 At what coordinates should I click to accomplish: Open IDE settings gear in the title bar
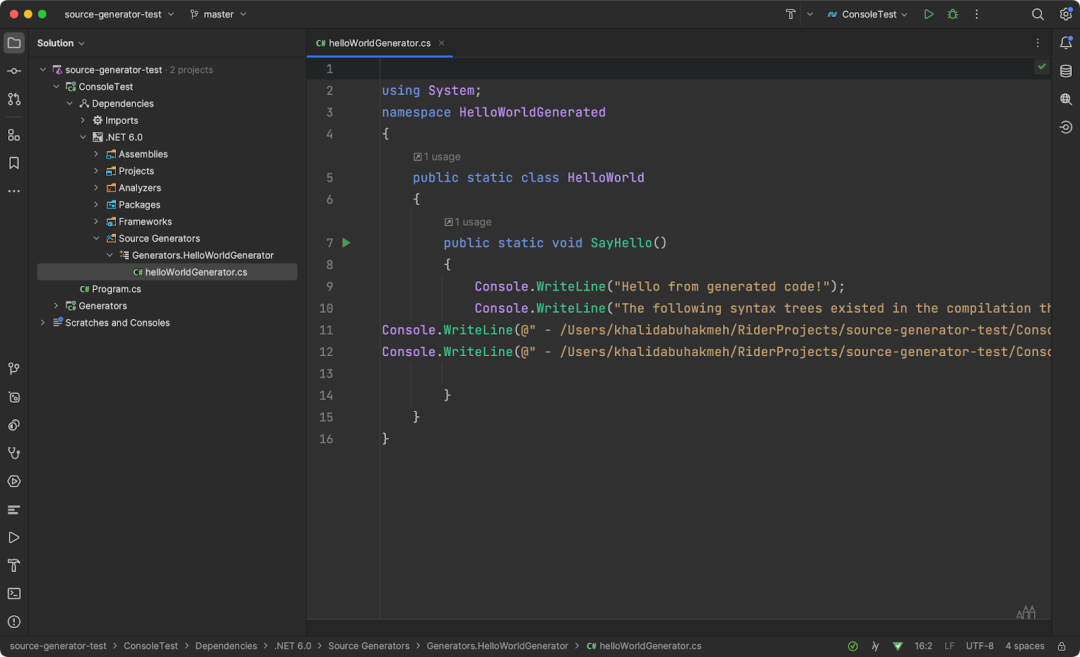(1066, 14)
